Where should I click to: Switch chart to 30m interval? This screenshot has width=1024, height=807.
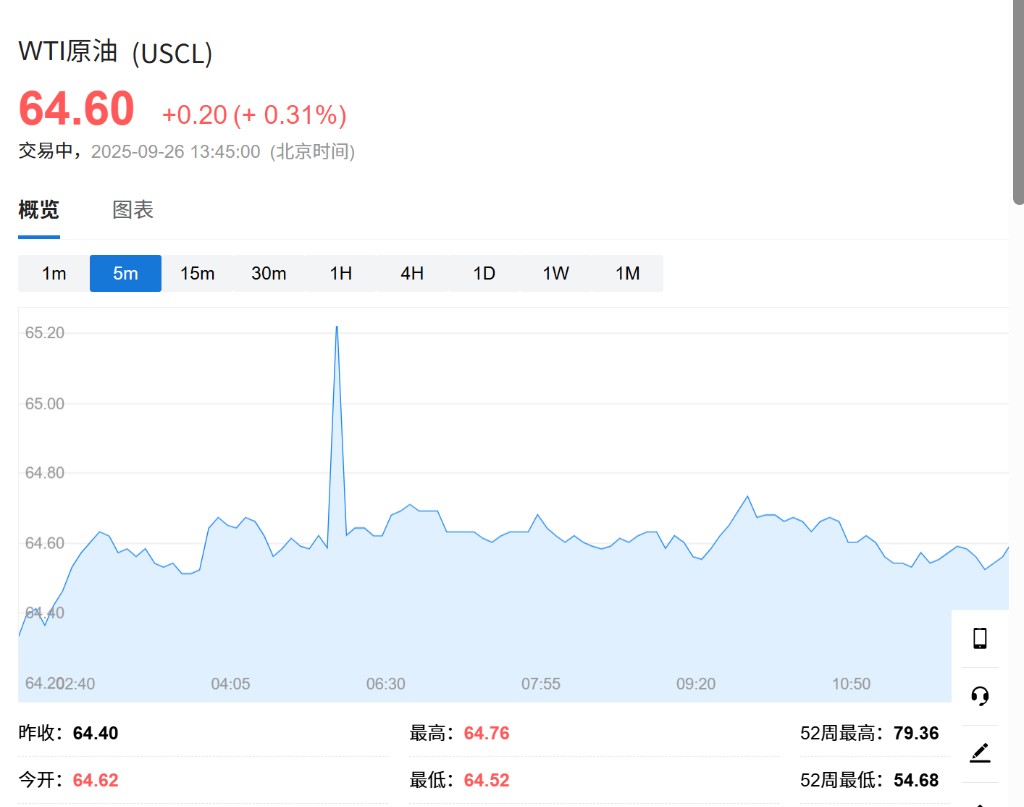tap(269, 273)
